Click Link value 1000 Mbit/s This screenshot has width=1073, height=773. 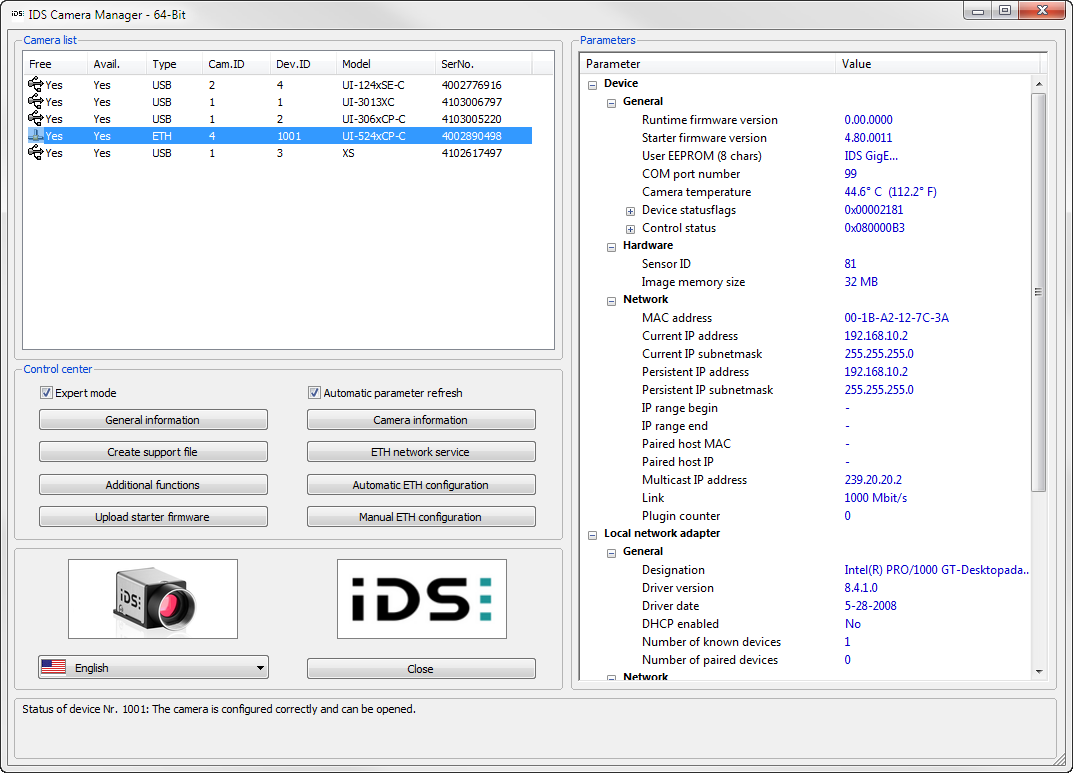point(875,498)
